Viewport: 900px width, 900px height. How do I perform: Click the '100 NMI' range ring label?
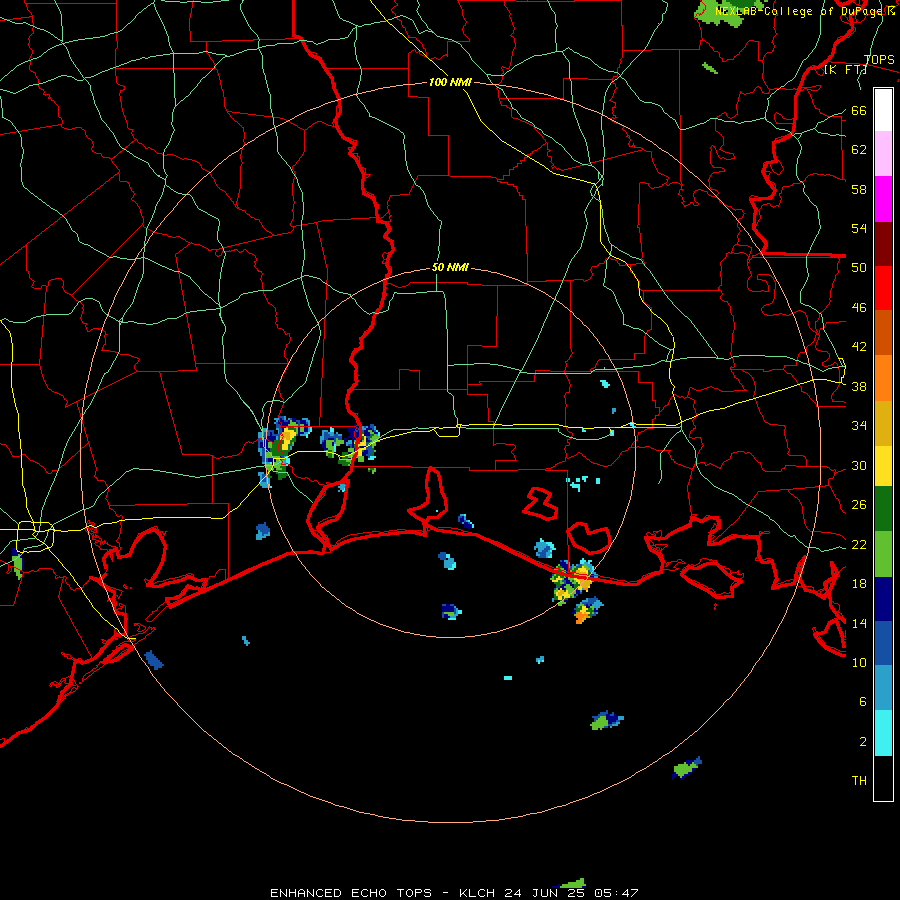pyautogui.click(x=450, y=82)
